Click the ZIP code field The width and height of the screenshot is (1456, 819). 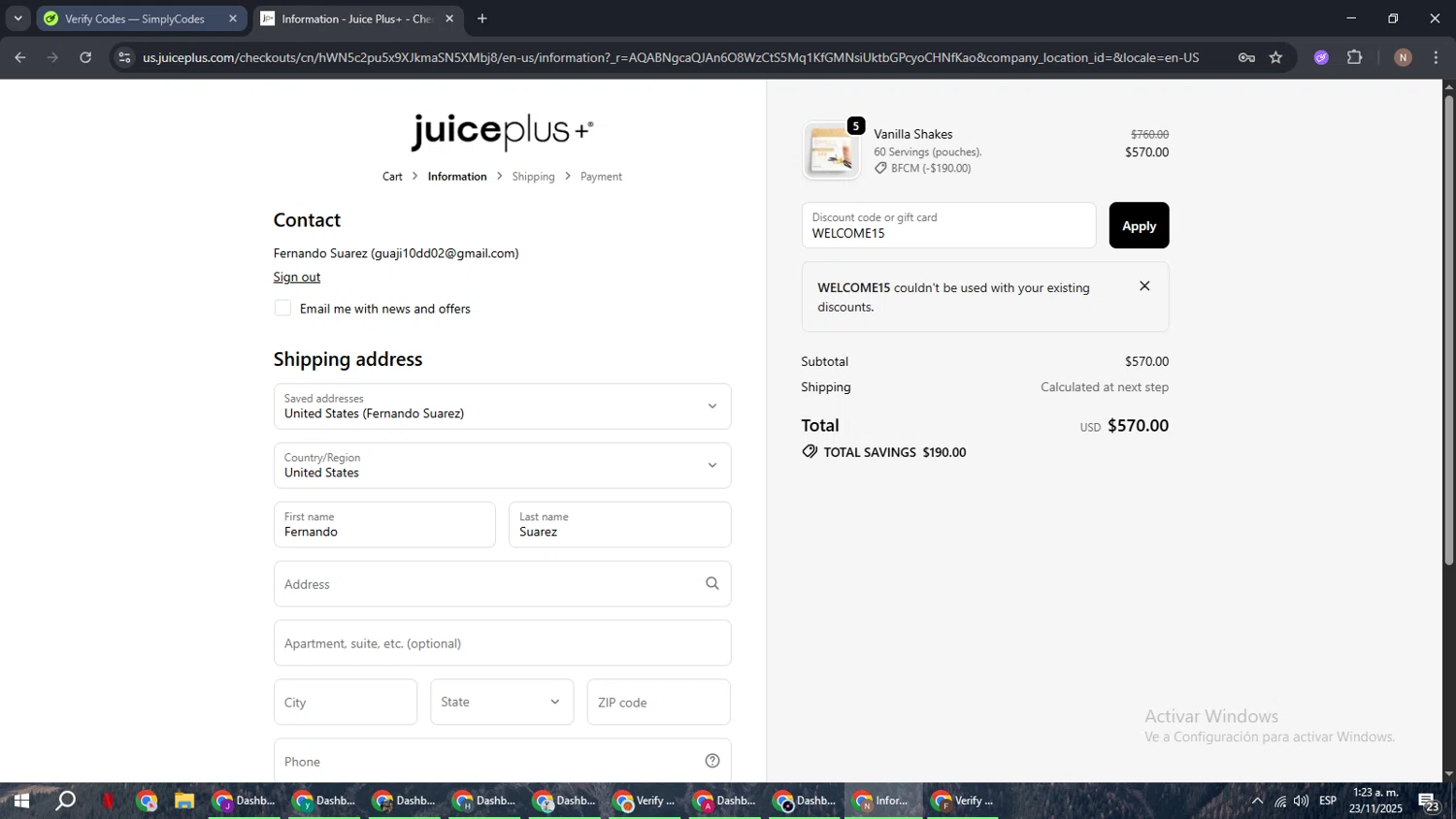[658, 703]
